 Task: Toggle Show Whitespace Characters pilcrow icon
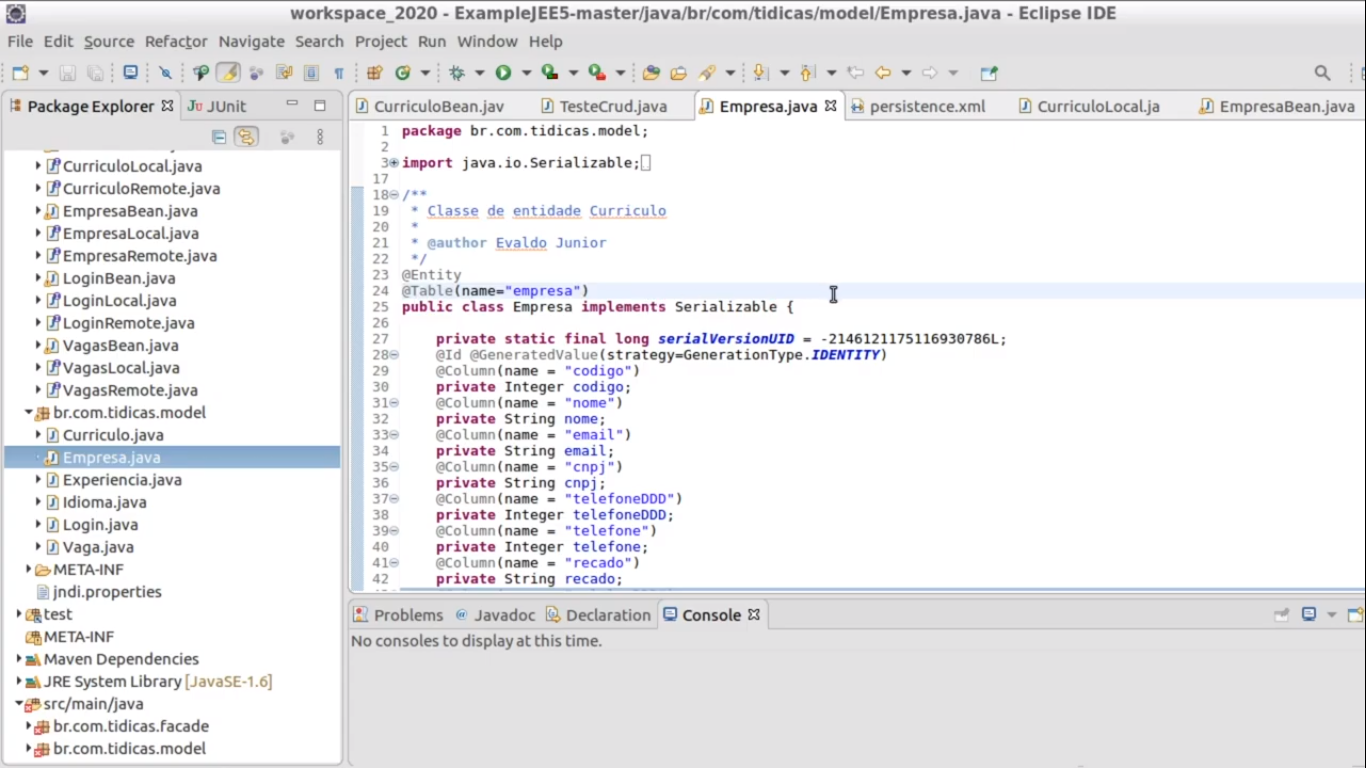pos(339,73)
